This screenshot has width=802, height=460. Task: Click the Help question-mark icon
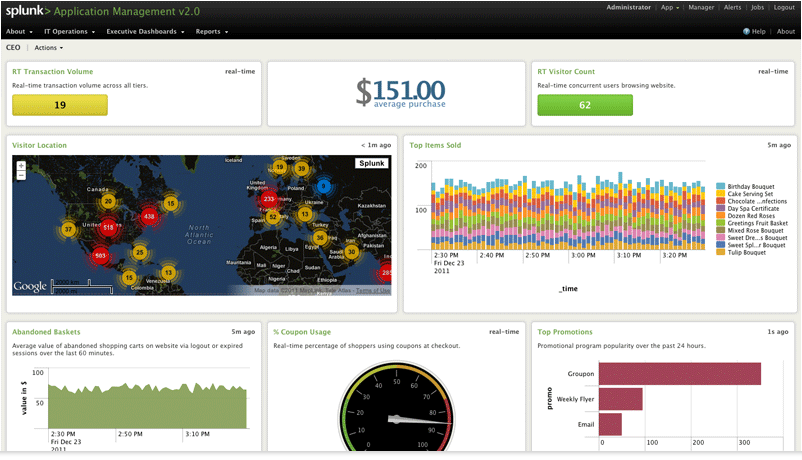pos(746,31)
